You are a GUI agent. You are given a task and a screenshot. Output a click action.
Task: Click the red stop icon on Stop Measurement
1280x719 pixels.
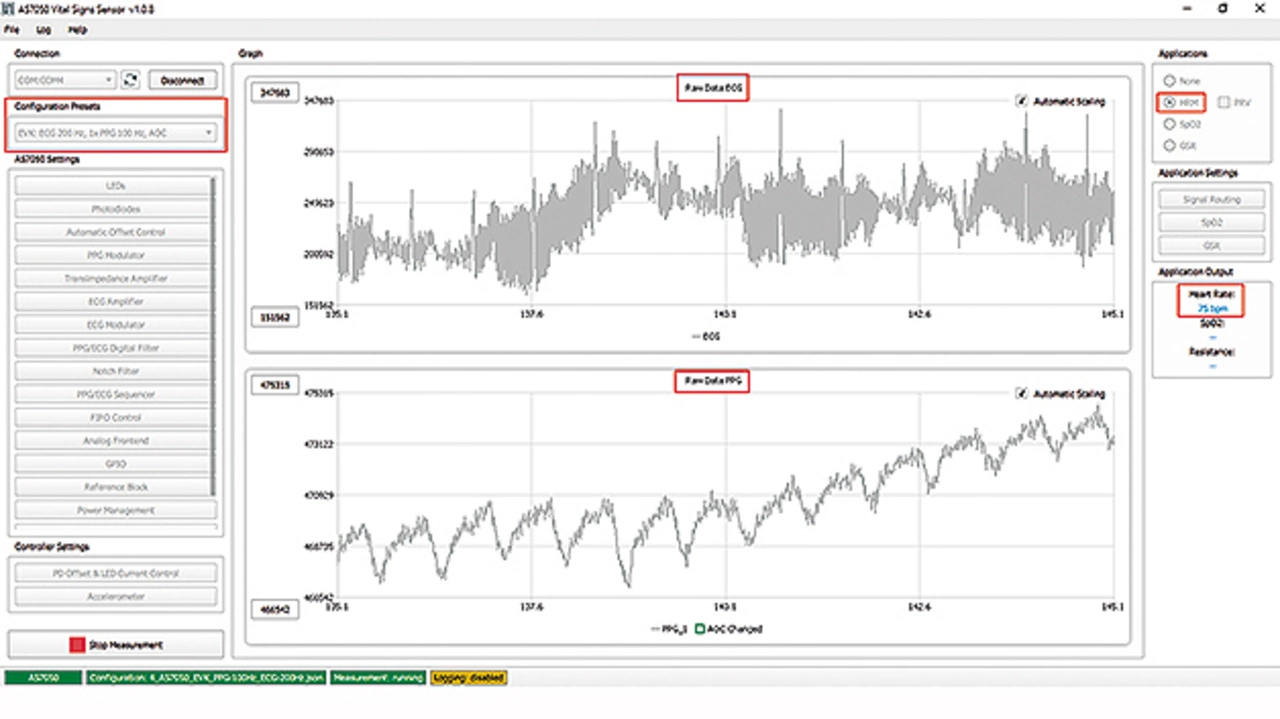pos(76,645)
